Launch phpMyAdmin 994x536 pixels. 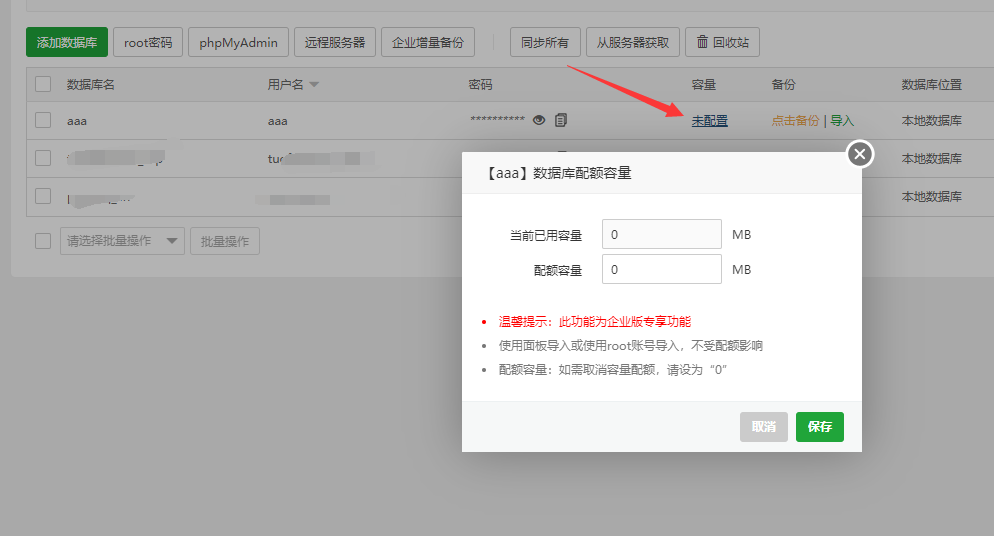[x=238, y=42]
